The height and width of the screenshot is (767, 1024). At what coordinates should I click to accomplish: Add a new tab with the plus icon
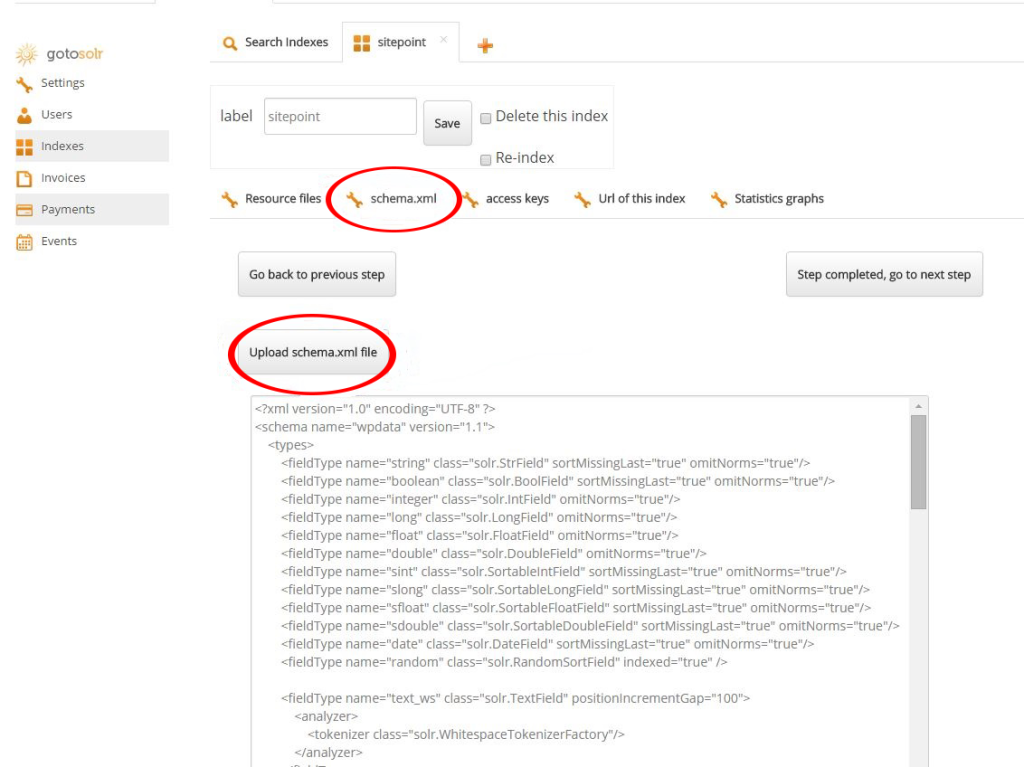(485, 45)
